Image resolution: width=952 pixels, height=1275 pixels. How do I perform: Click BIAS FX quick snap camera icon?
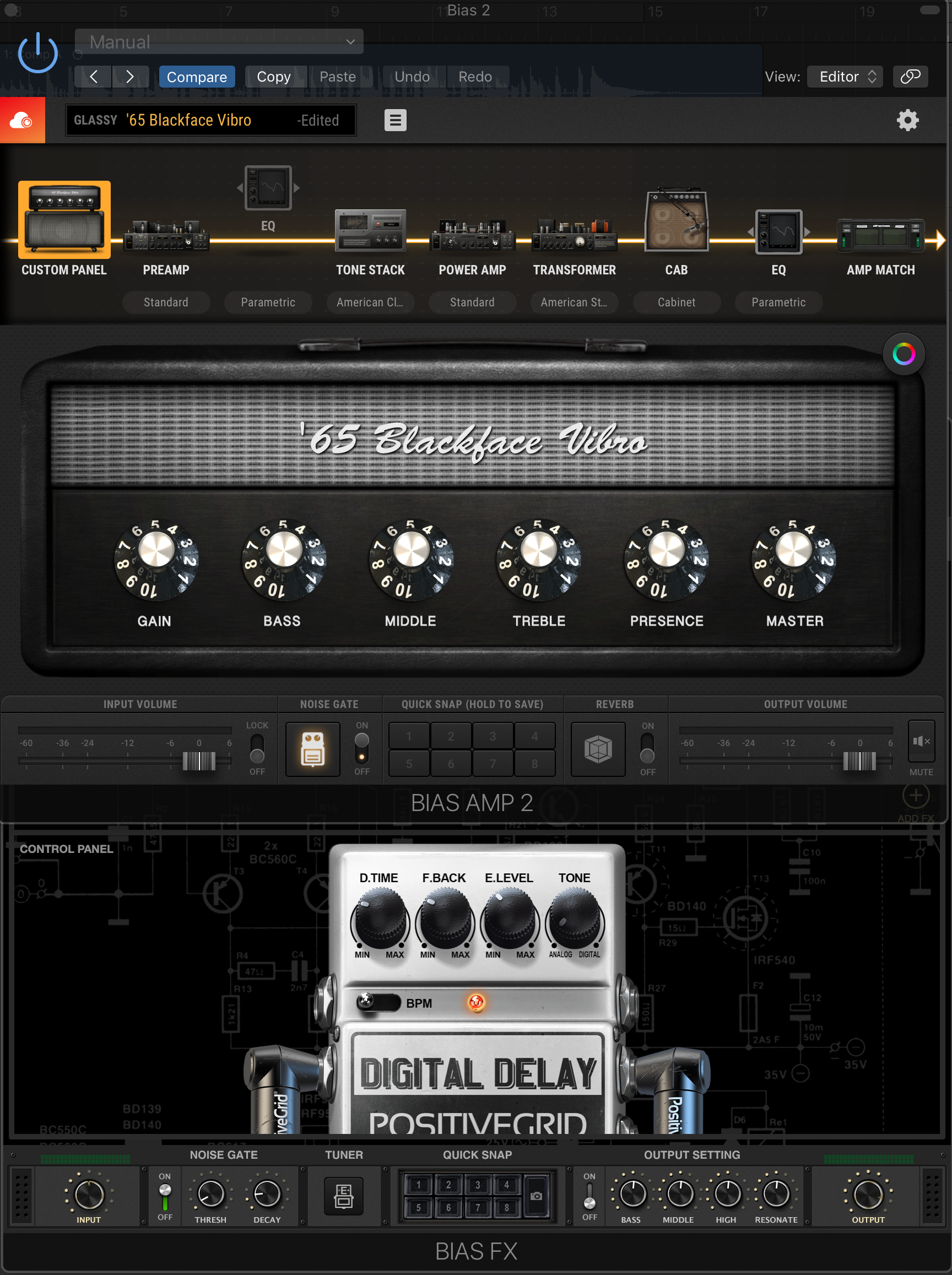click(536, 1196)
